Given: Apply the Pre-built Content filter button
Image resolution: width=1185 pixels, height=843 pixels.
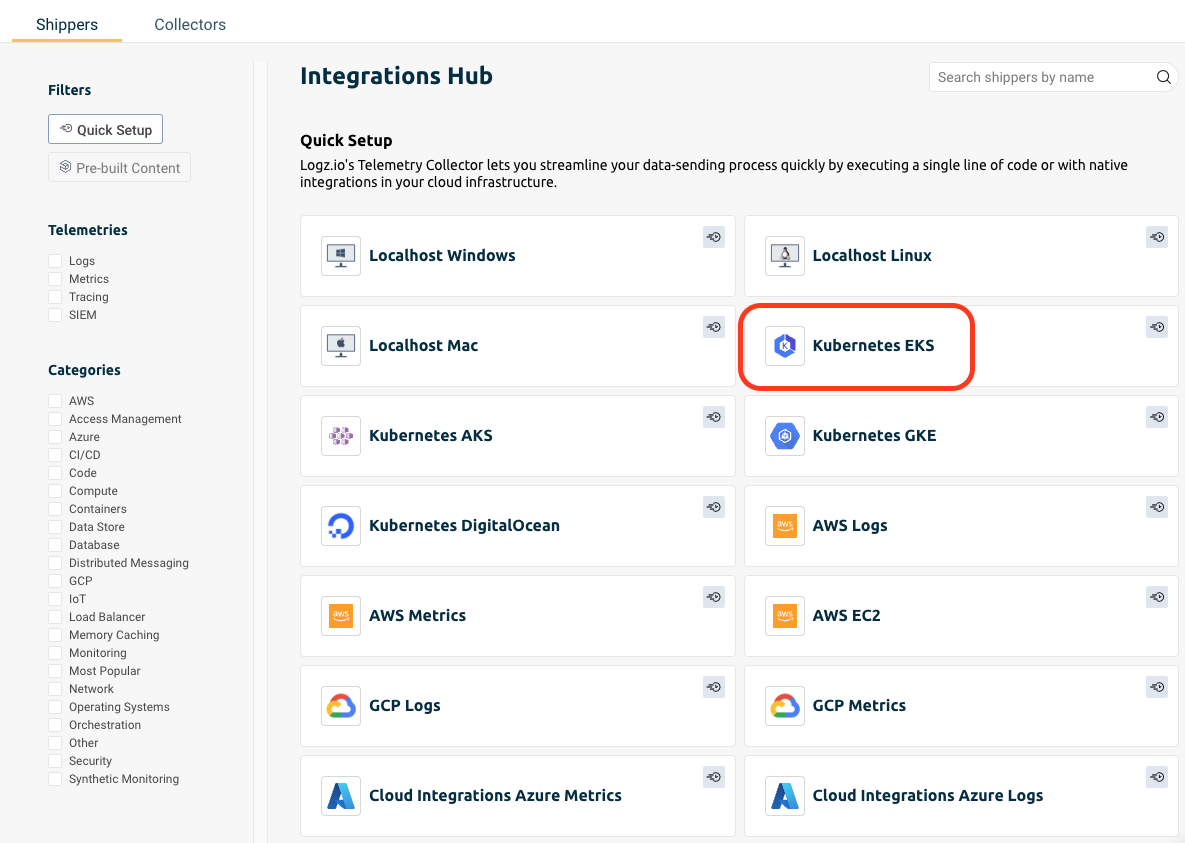Looking at the screenshot, I should [x=119, y=167].
